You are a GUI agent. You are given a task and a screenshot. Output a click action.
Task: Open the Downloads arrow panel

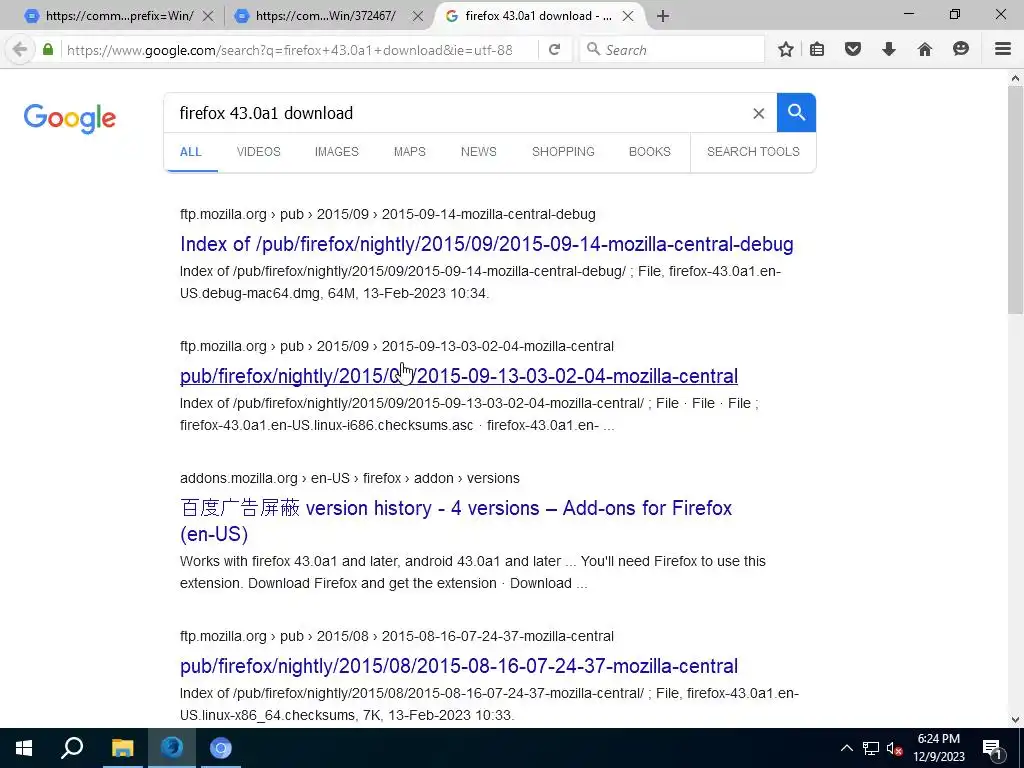889,50
